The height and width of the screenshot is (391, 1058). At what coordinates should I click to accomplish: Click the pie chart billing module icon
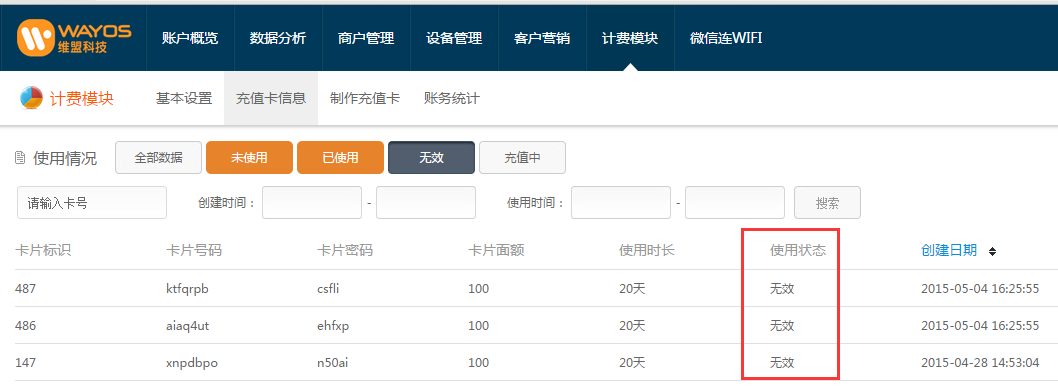[32, 99]
